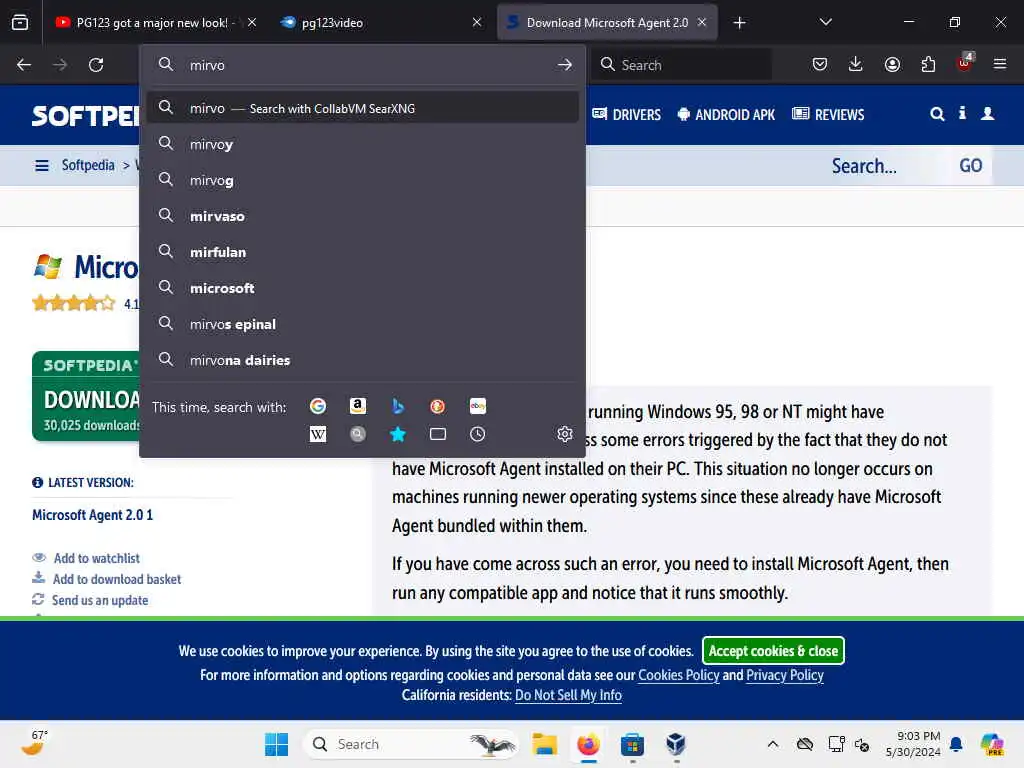Open Windows Start menu

pyautogui.click(x=276, y=744)
